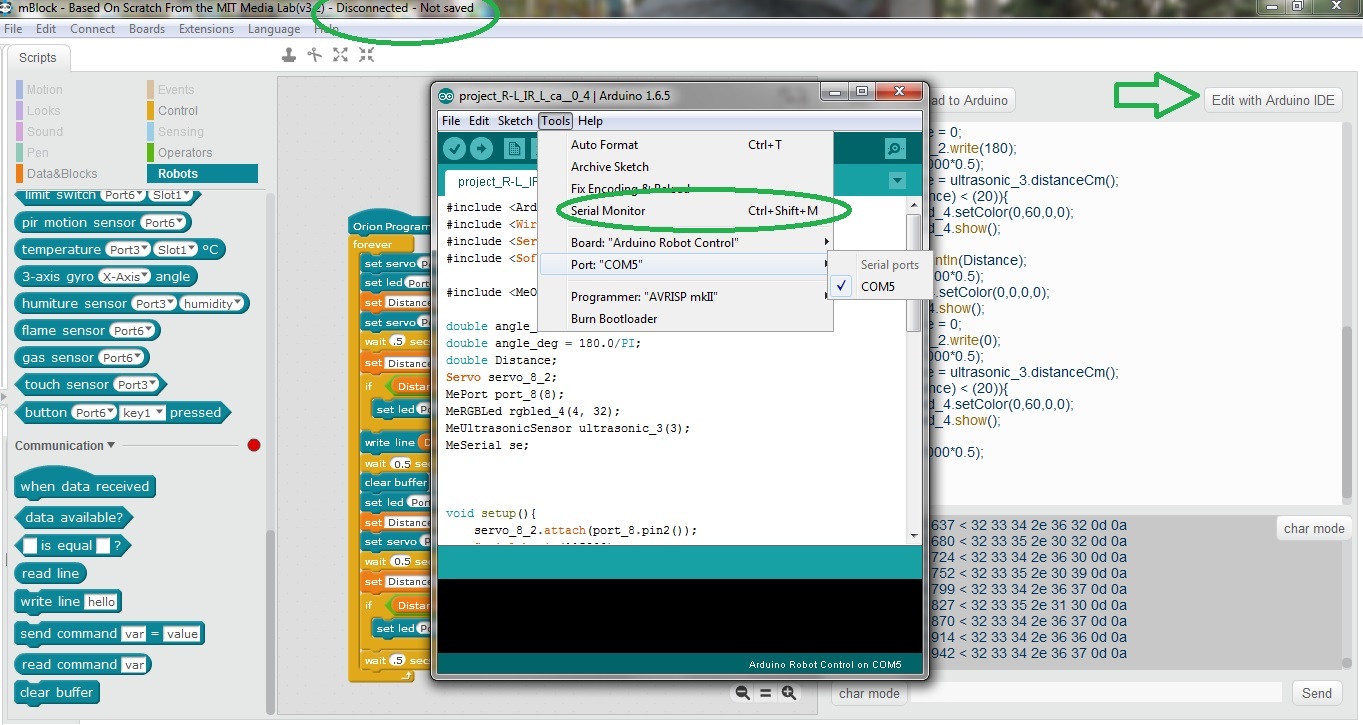This screenshot has height=725, width=1363.
Task: Open Serial Monitor from Tools menu
Action: [x=685, y=211]
